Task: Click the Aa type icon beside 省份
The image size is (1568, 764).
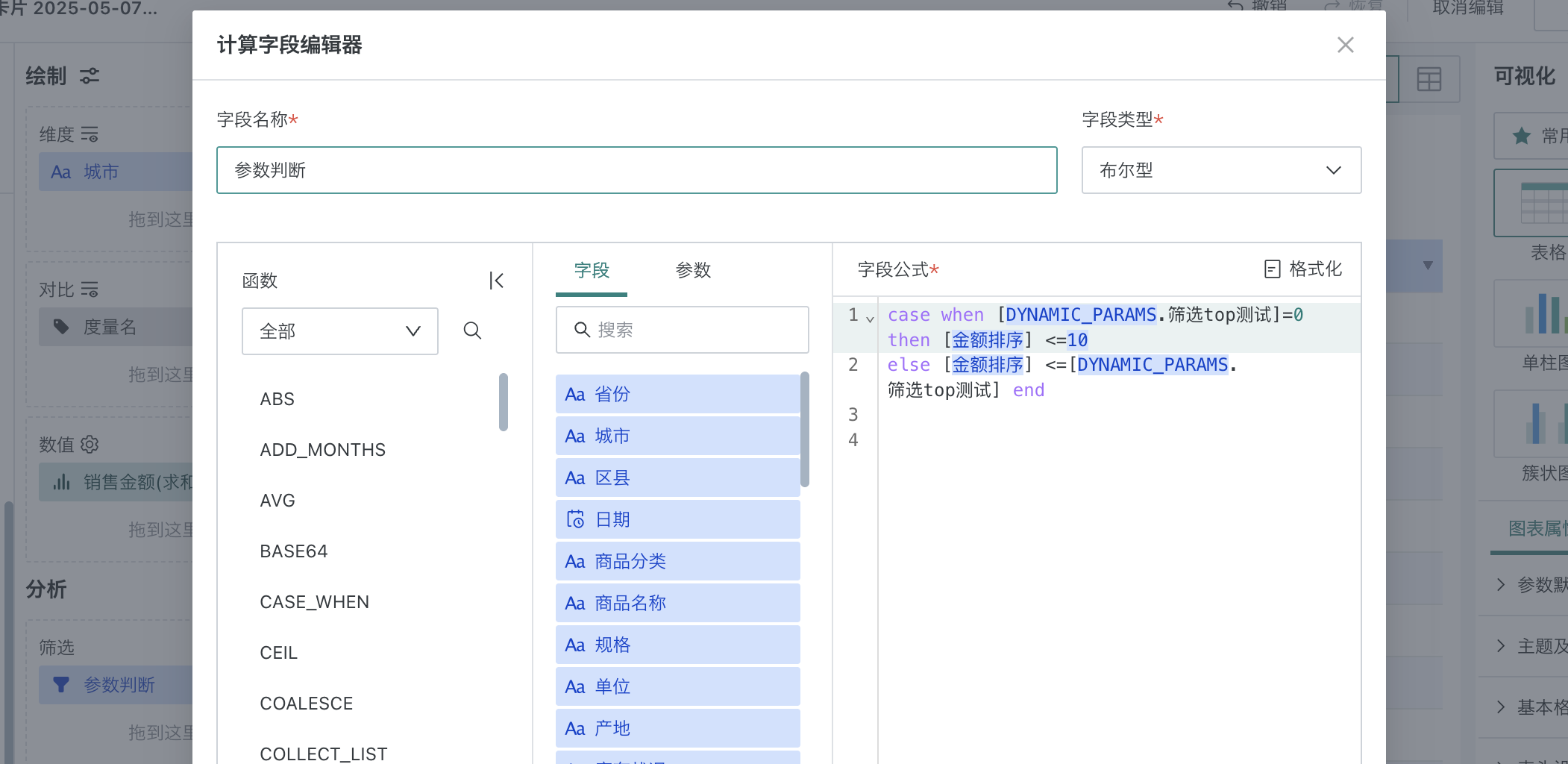Action: click(x=574, y=395)
